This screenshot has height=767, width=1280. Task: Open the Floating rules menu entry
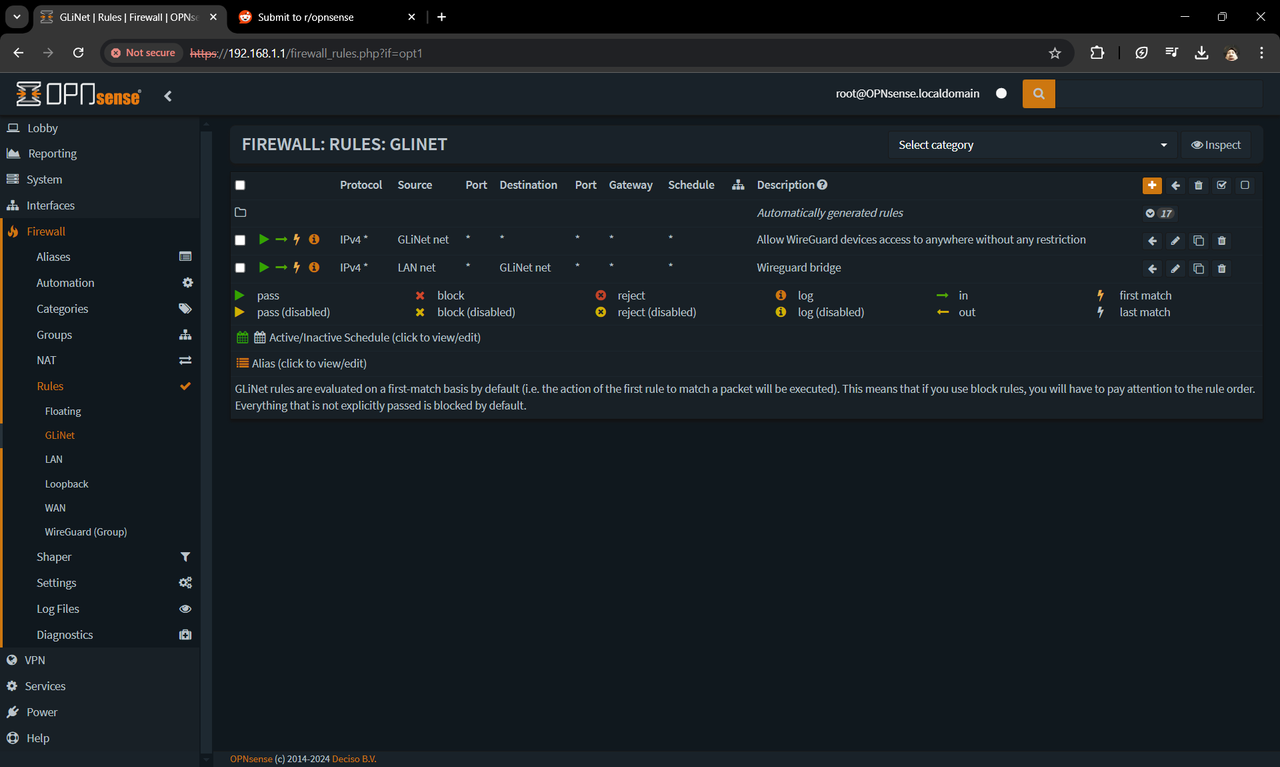62,410
